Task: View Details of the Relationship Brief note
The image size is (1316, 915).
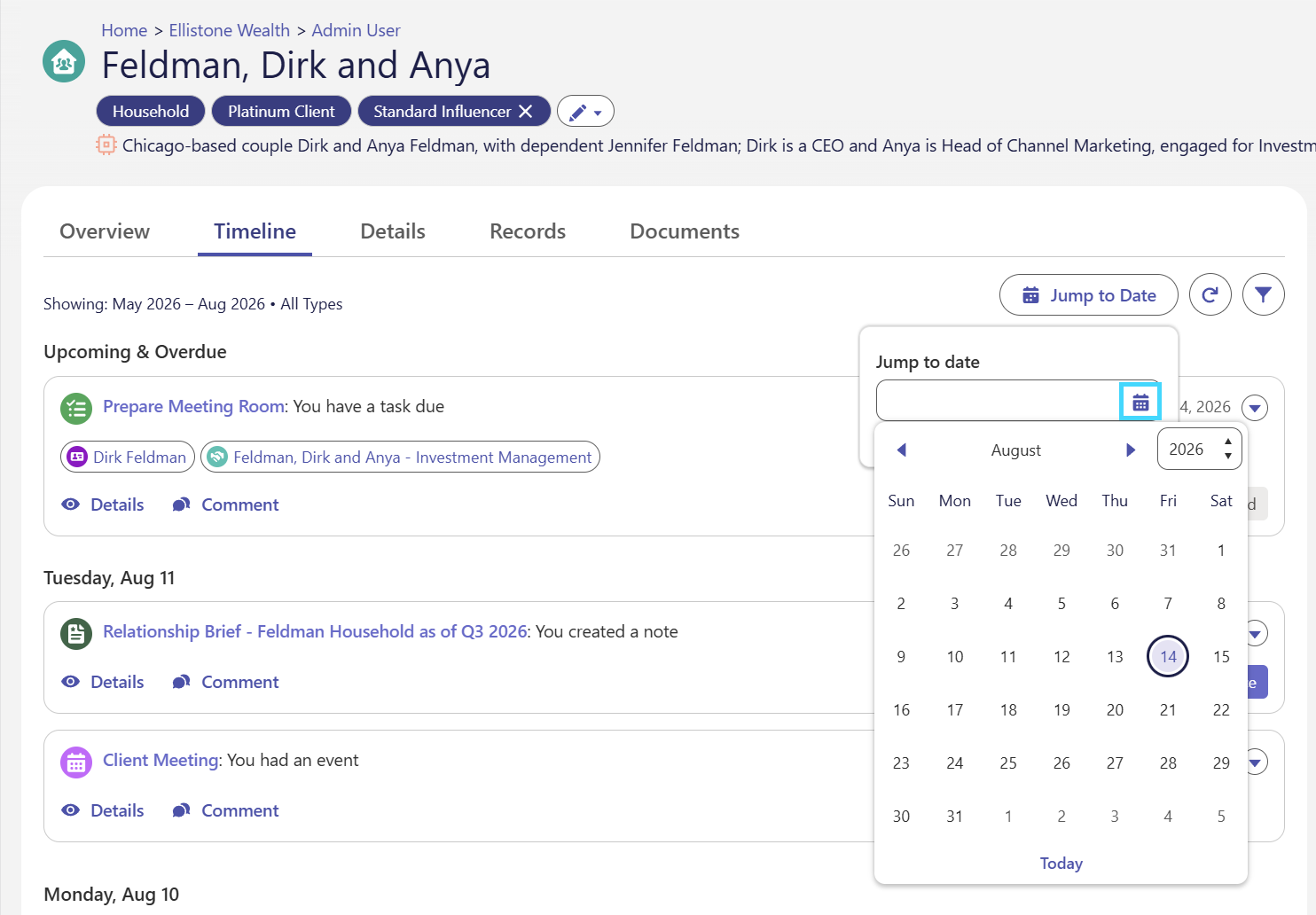Action: [103, 683]
